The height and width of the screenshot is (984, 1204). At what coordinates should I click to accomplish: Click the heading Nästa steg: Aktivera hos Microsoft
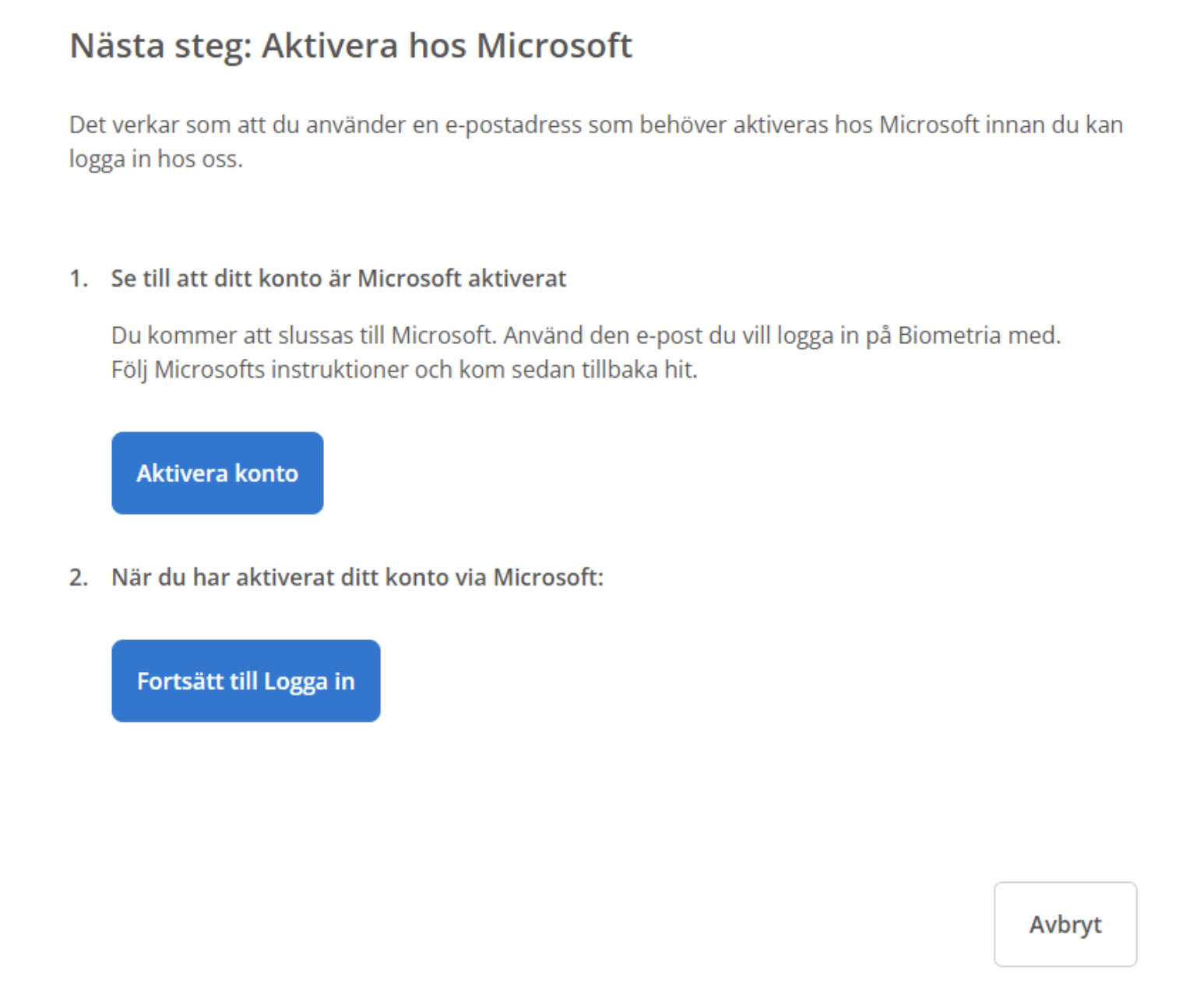pyautogui.click(x=350, y=45)
